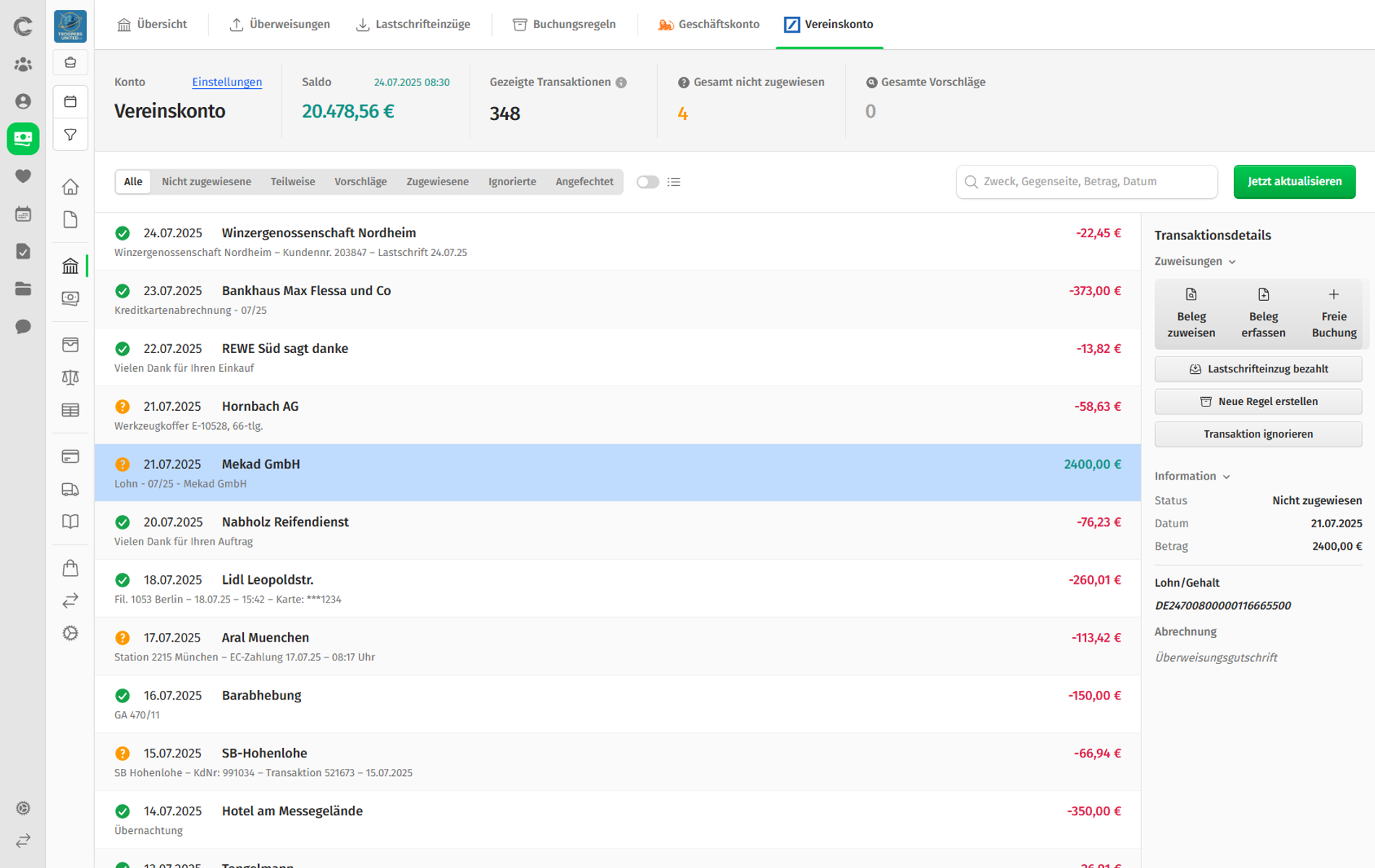Click the delivery truck sidebar icon

[x=70, y=490]
